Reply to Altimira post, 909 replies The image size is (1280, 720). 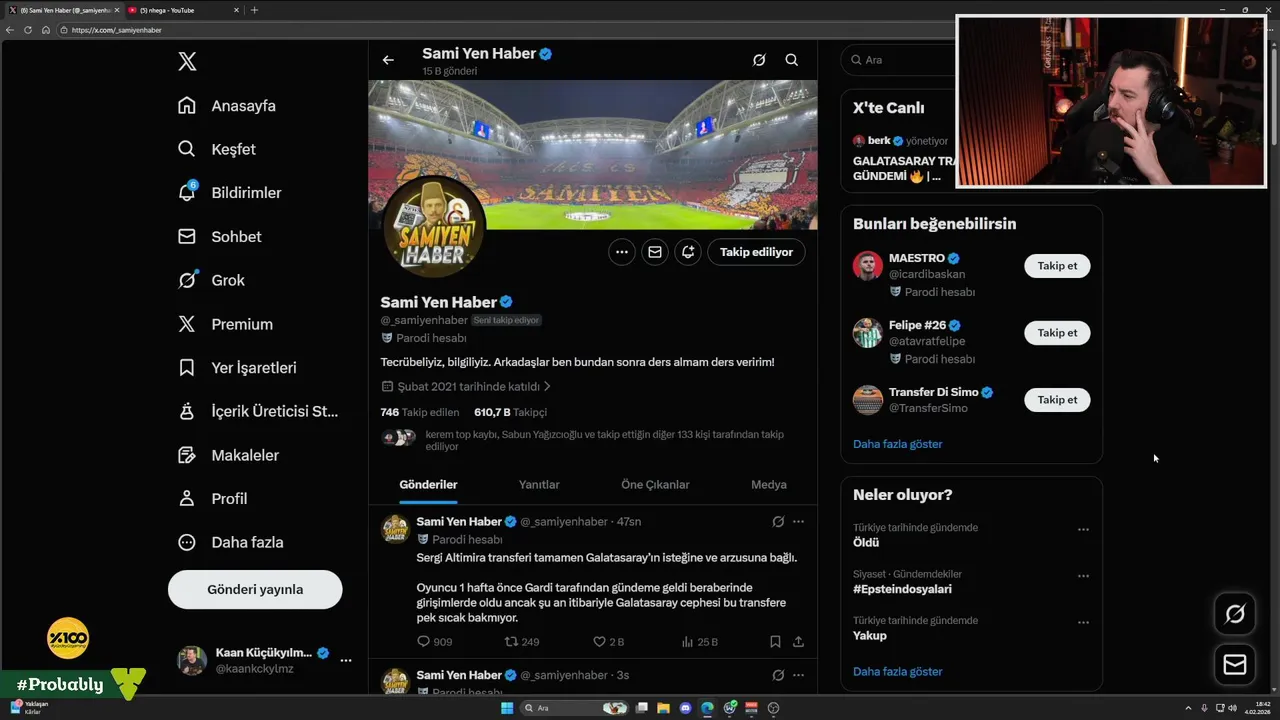click(x=434, y=642)
